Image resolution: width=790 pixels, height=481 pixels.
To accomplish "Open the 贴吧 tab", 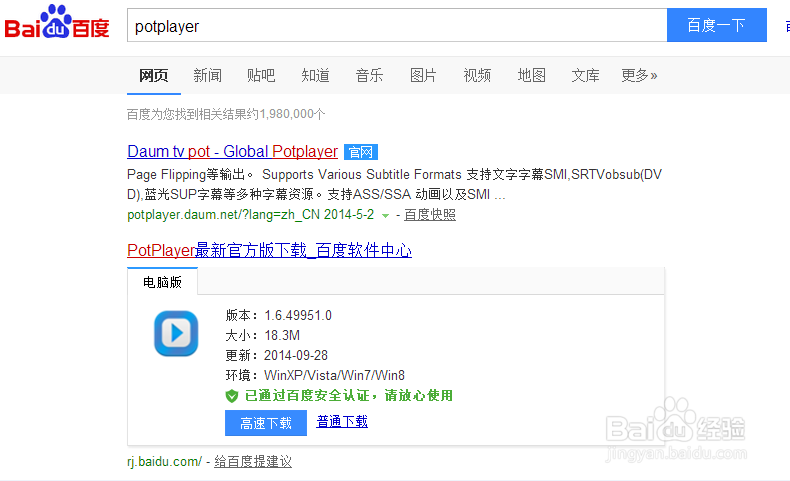I will click(261, 76).
